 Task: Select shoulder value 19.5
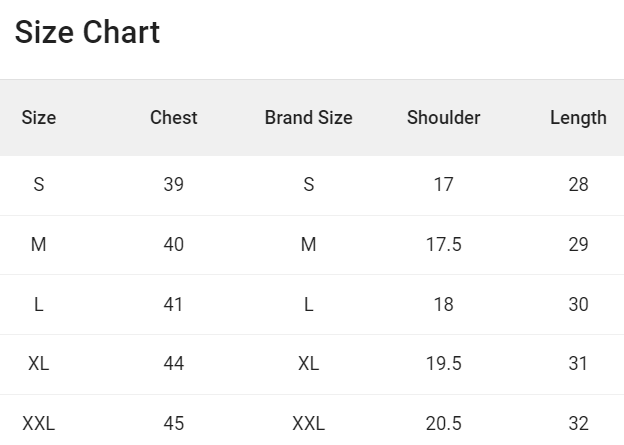coord(444,363)
